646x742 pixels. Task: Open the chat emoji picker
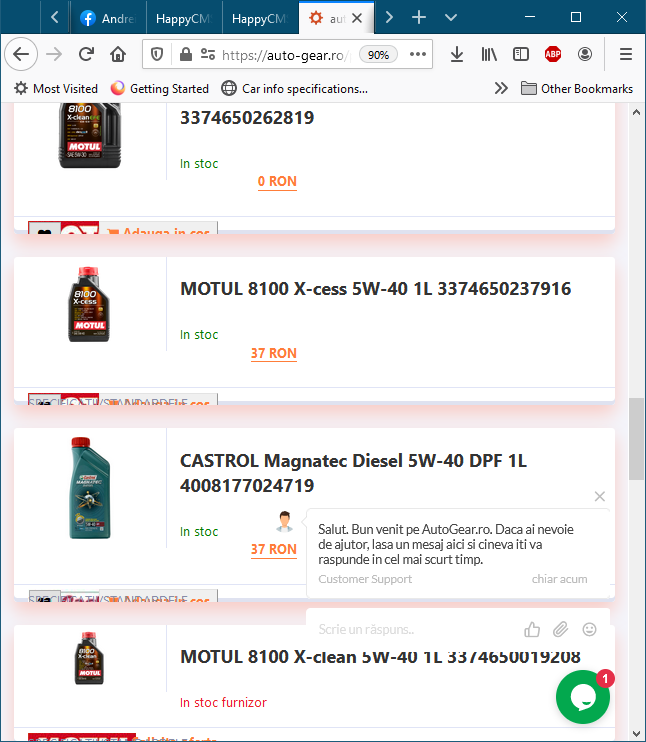click(x=589, y=629)
